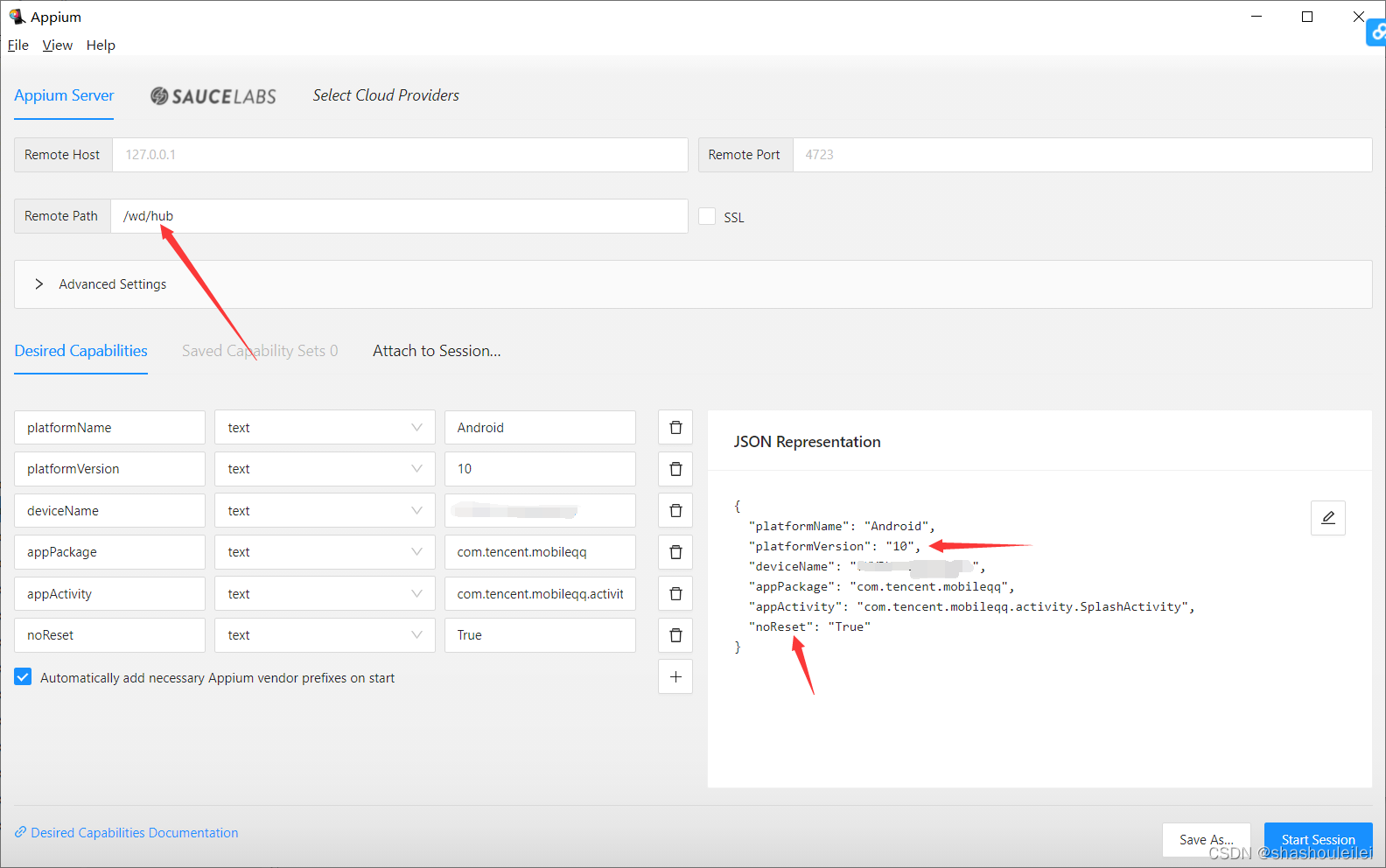Click the noReset name field
Screen dimensions: 1386x868
click(x=109, y=635)
